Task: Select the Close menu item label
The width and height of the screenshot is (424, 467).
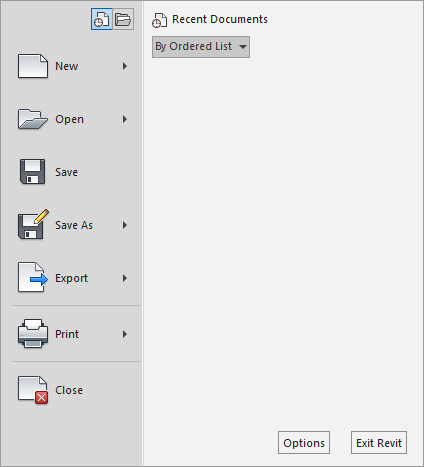Action: 69,390
